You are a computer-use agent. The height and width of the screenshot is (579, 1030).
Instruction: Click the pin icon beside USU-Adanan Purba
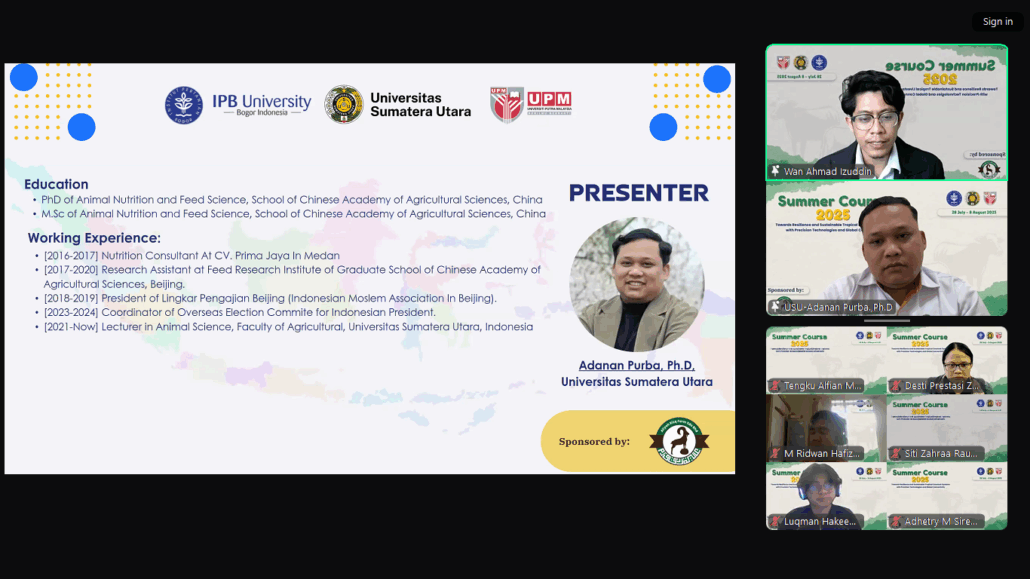click(x=775, y=307)
